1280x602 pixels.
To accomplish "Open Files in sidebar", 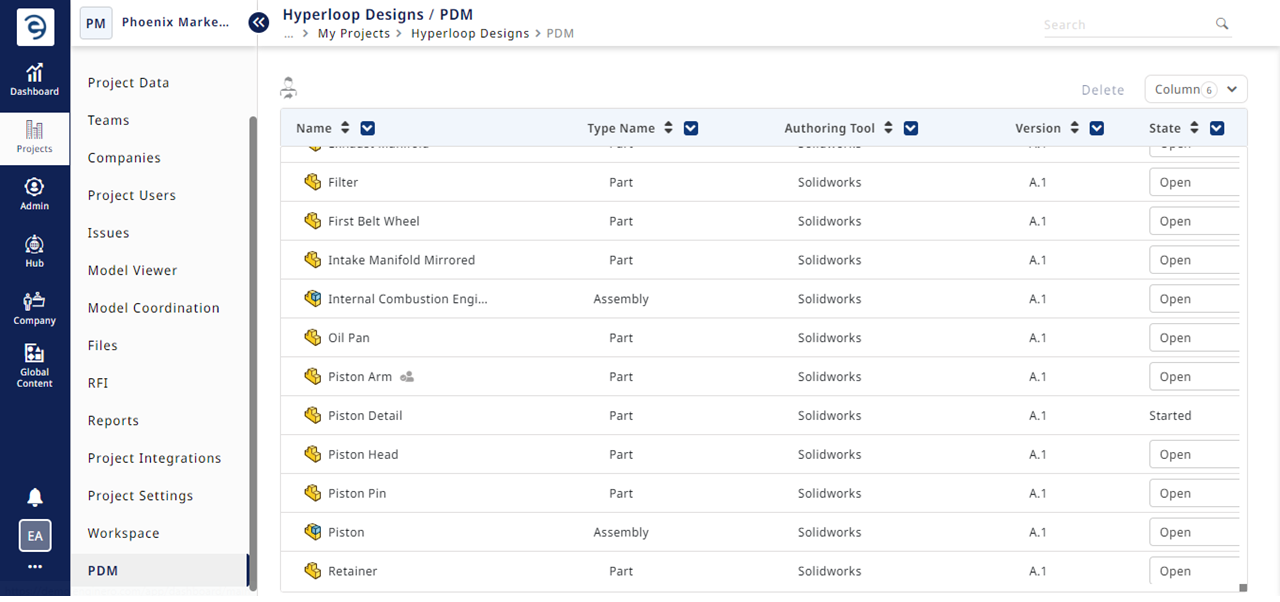I will [102, 345].
